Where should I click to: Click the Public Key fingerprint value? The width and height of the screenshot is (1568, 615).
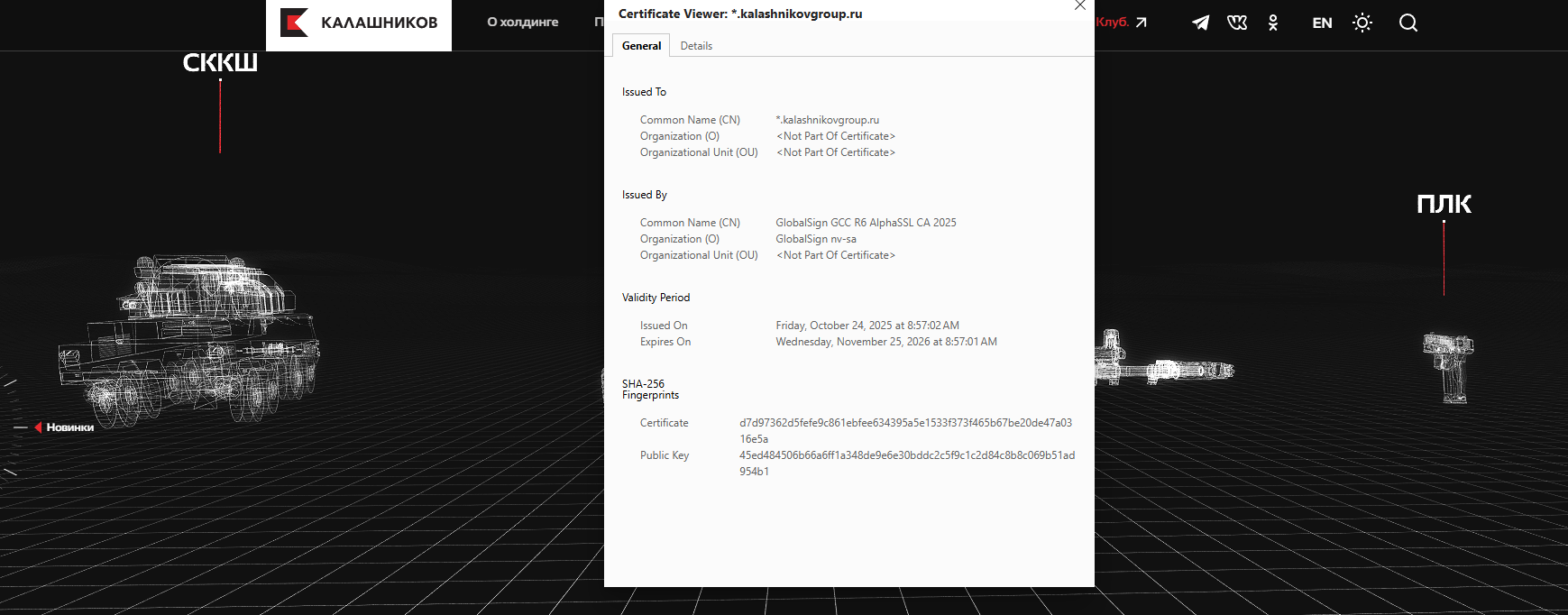tap(907, 464)
